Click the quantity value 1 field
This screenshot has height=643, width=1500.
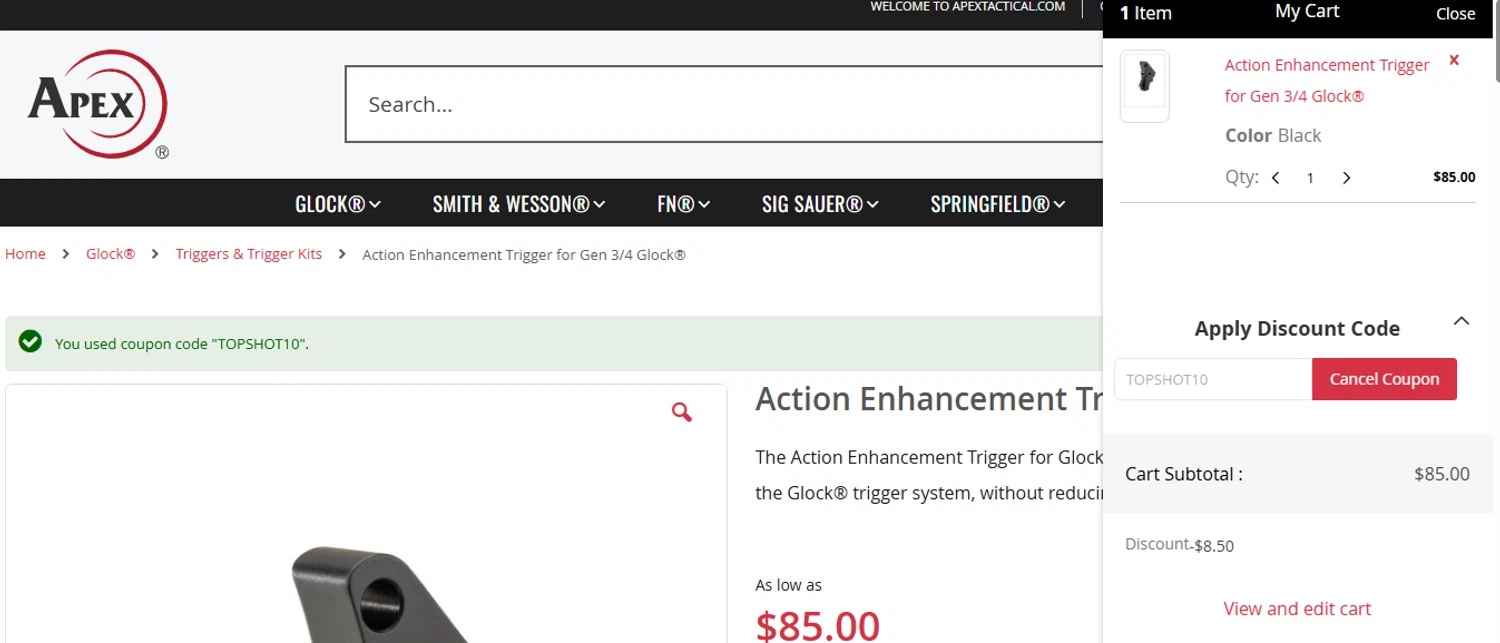pyautogui.click(x=1310, y=178)
